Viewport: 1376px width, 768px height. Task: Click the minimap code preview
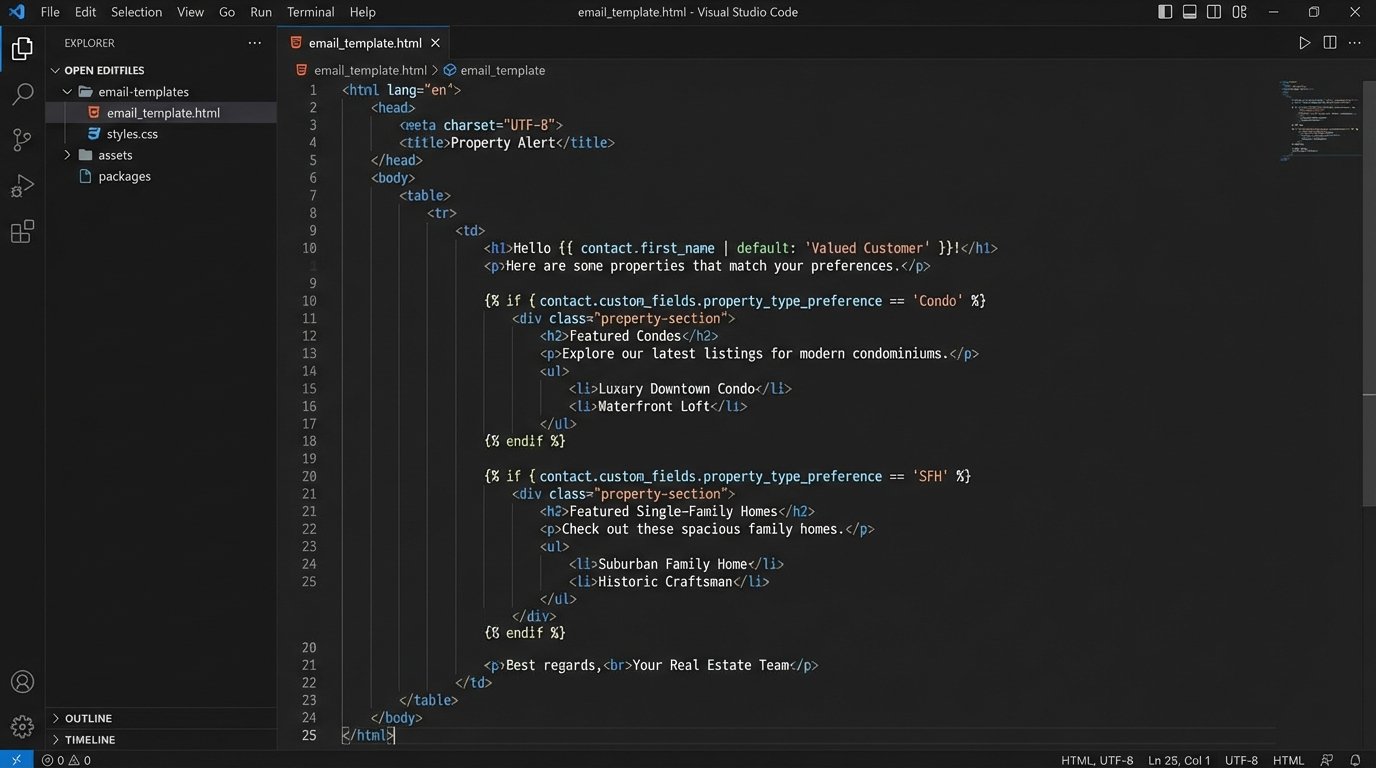[x=1318, y=120]
